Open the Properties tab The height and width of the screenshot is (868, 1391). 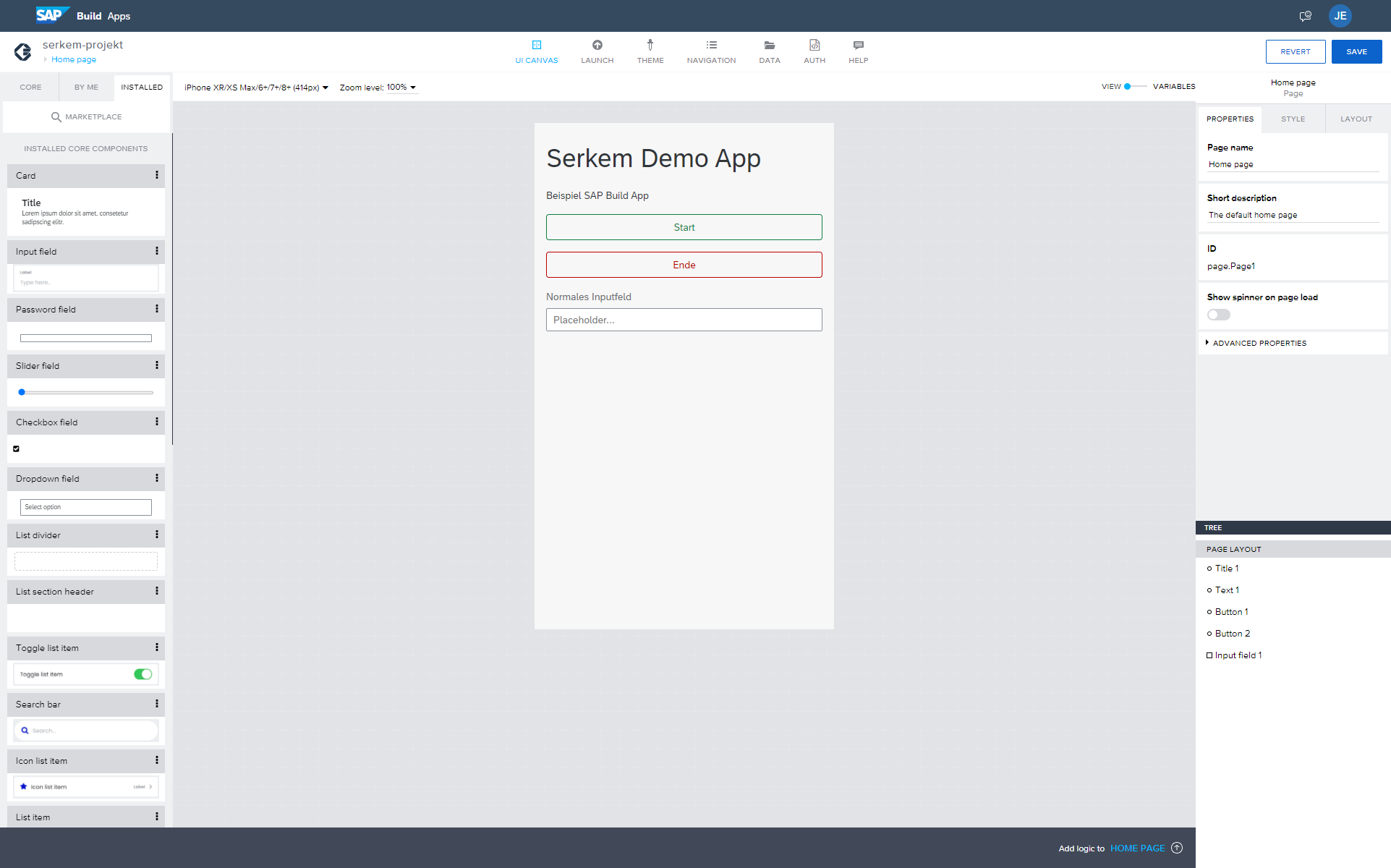coord(1230,119)
